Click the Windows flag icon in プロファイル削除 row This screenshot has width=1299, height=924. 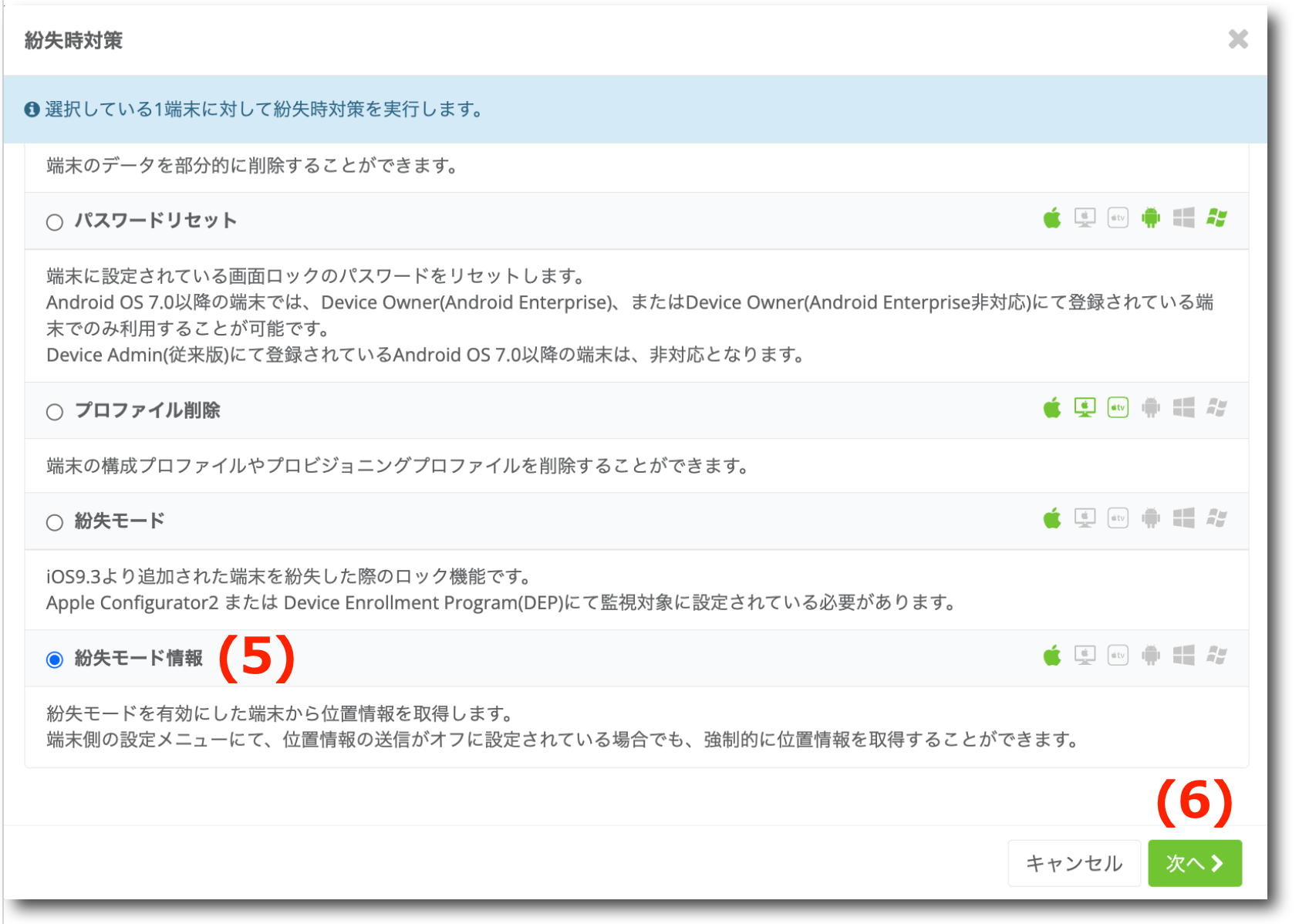[x=1216, y=407]
